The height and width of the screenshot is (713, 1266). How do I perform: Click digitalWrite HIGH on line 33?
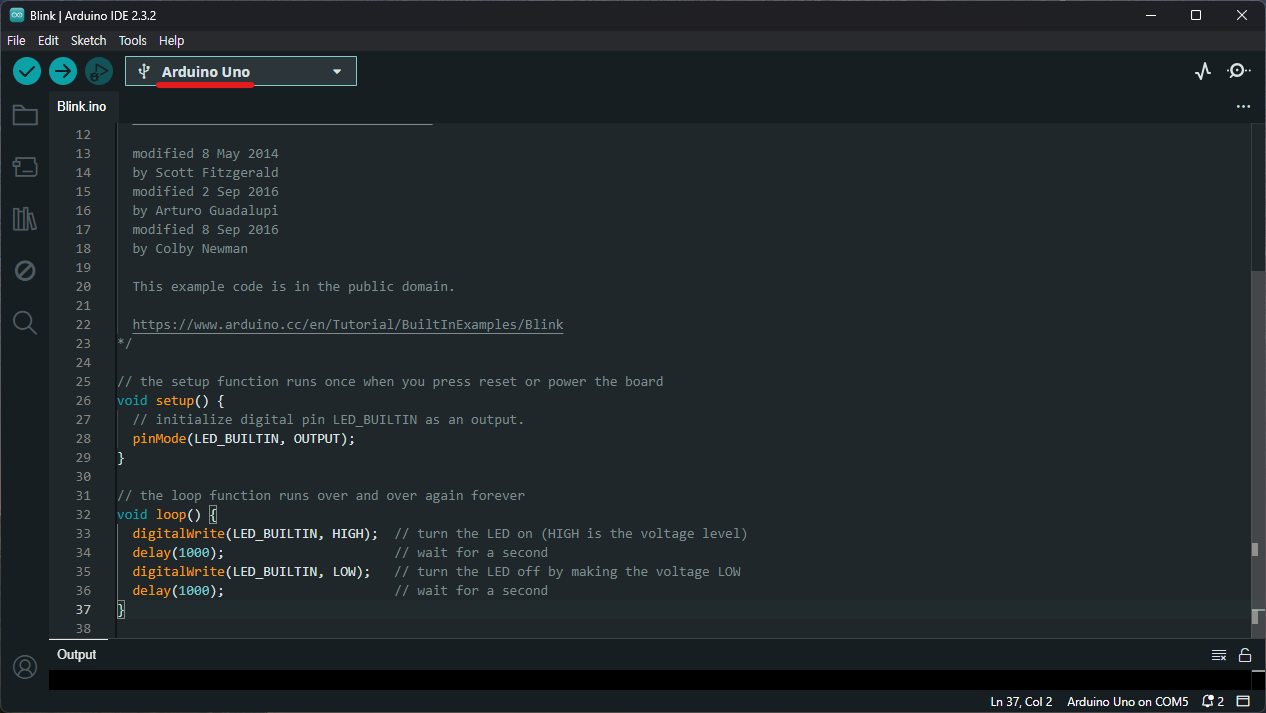tap(255, 534)
